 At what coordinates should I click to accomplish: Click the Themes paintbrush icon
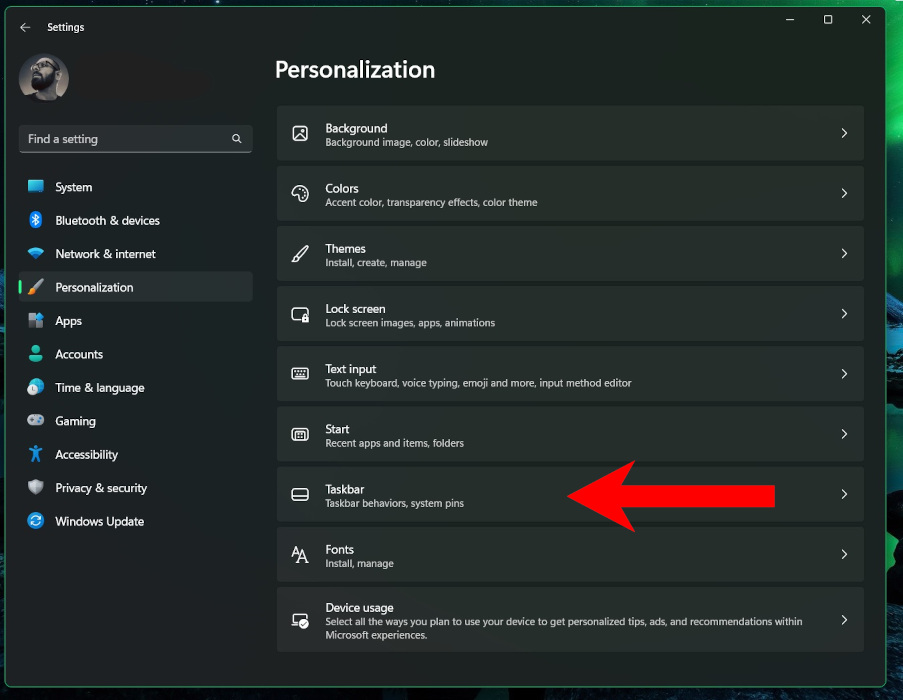click(300, 253)
